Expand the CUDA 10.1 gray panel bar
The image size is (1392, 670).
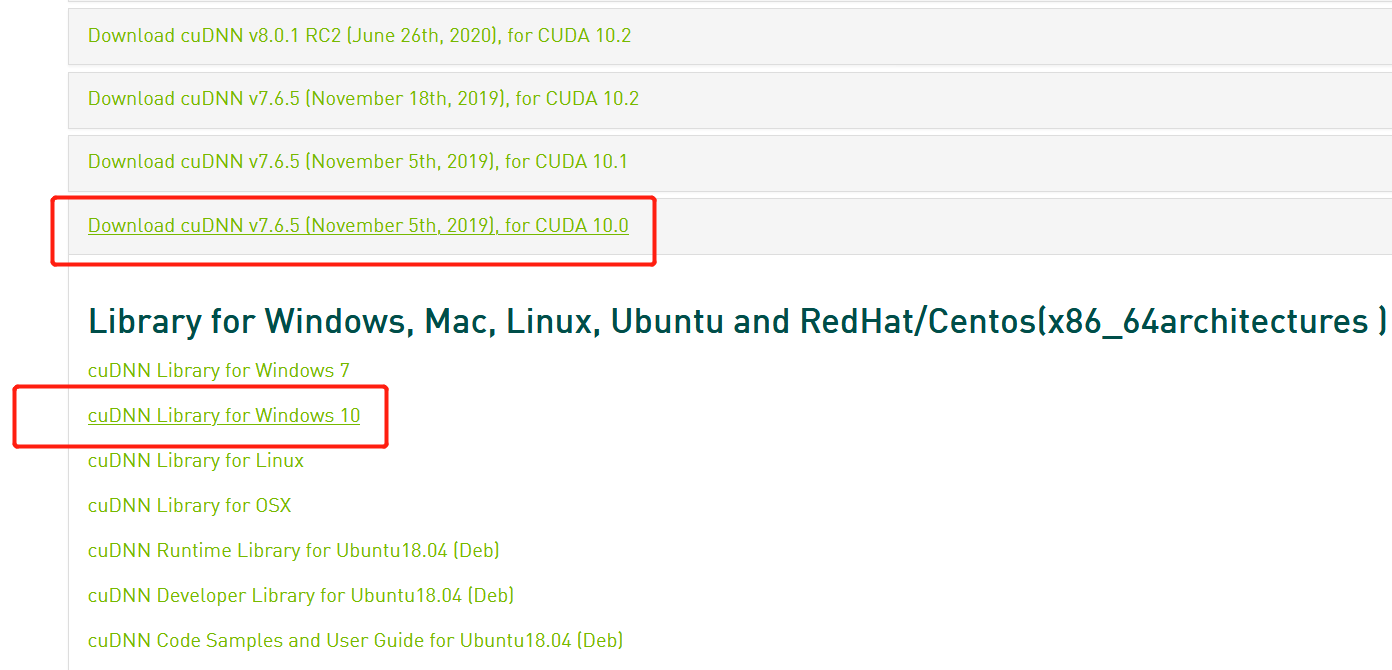pos(1000,162)
